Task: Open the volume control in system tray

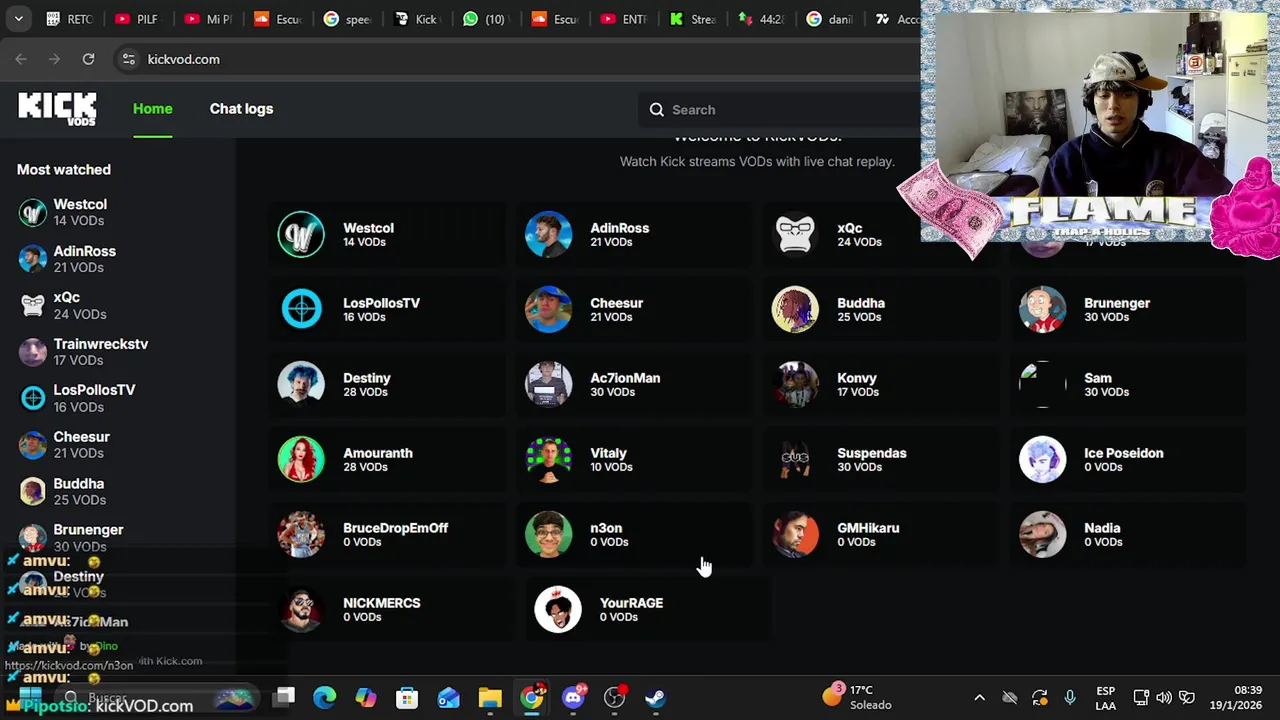Action: pyautogui.click(x=1164, y=698)
